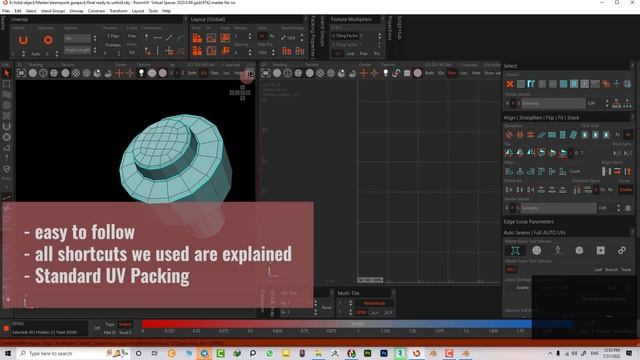Click the Optimize circle icon
Screen dimensions: 640x360
48,40
